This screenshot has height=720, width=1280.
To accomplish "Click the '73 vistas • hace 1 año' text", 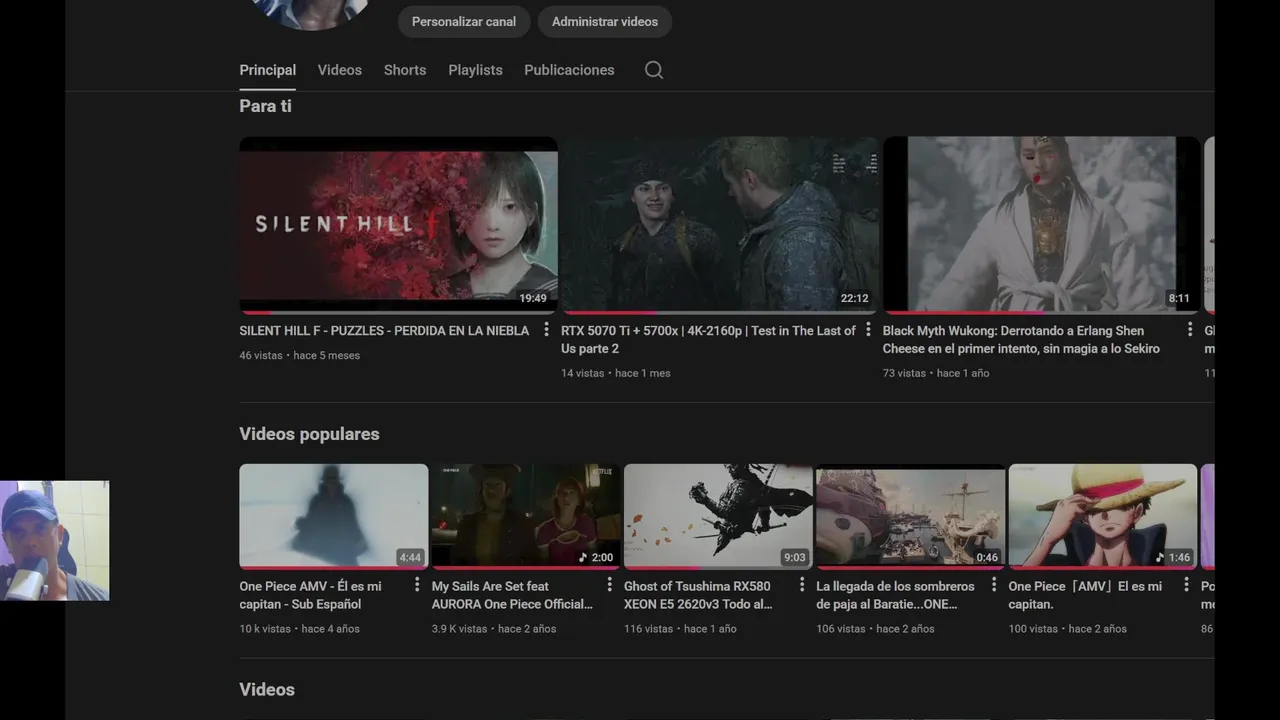I will coord(936,373).
